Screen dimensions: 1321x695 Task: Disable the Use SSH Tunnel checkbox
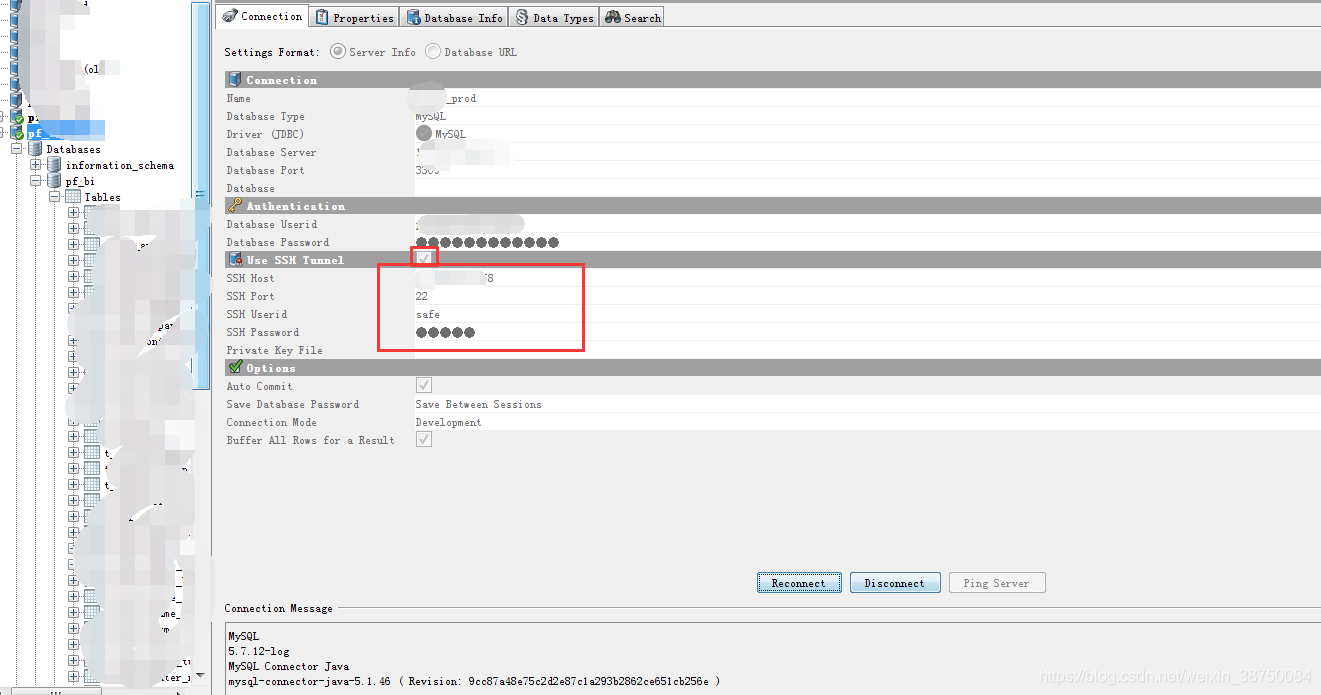coord(423,258)
